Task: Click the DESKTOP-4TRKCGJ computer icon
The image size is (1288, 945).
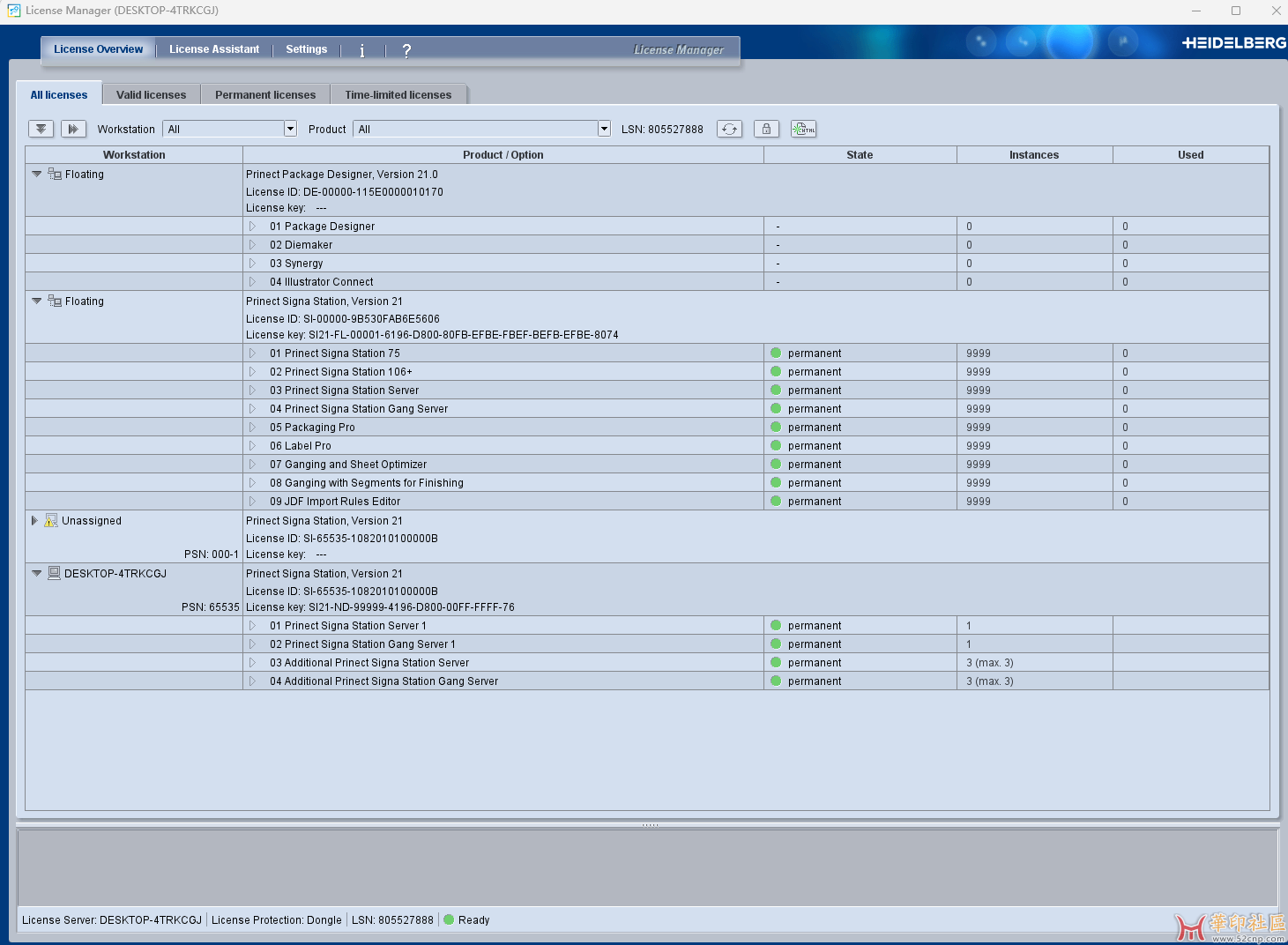Action: [x=54, y=573]
